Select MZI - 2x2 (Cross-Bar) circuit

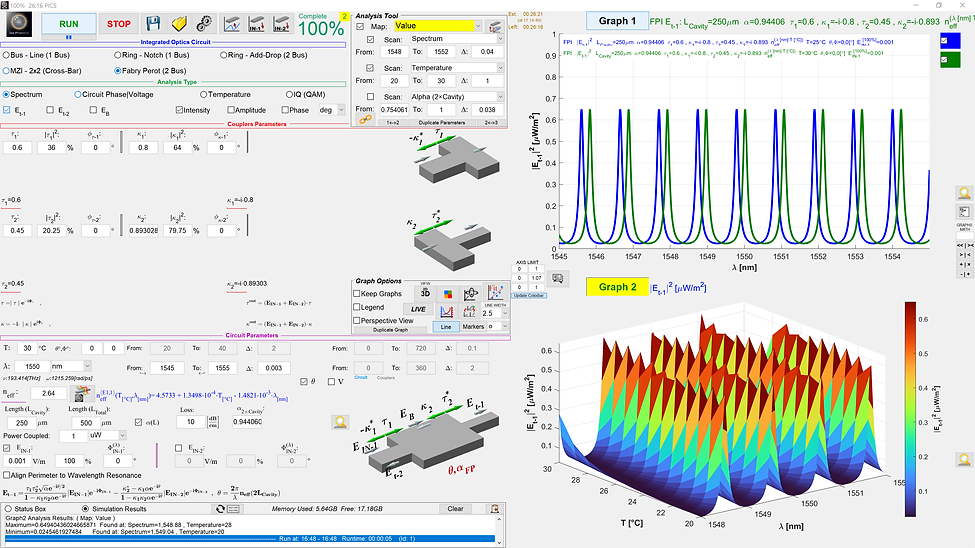tap(6, 71)
